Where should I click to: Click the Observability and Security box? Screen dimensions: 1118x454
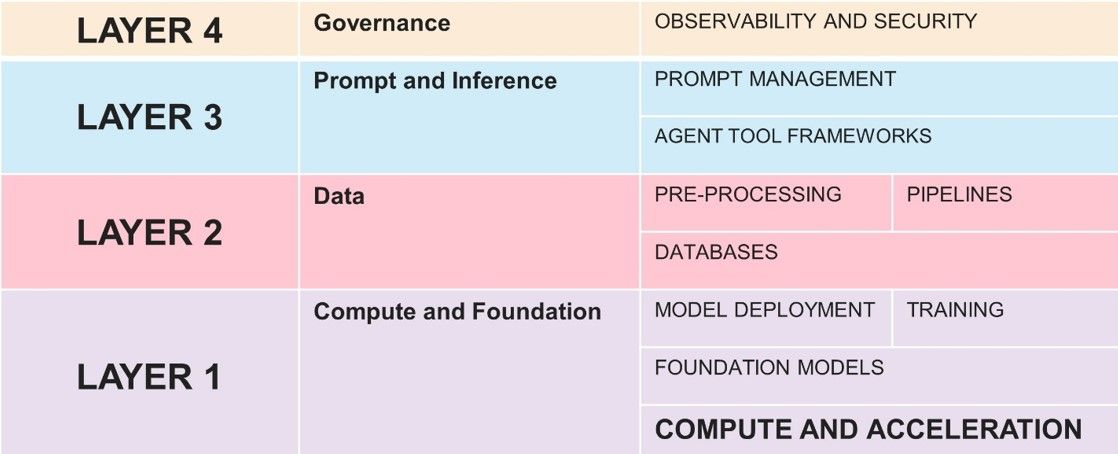tap(879, 29)
